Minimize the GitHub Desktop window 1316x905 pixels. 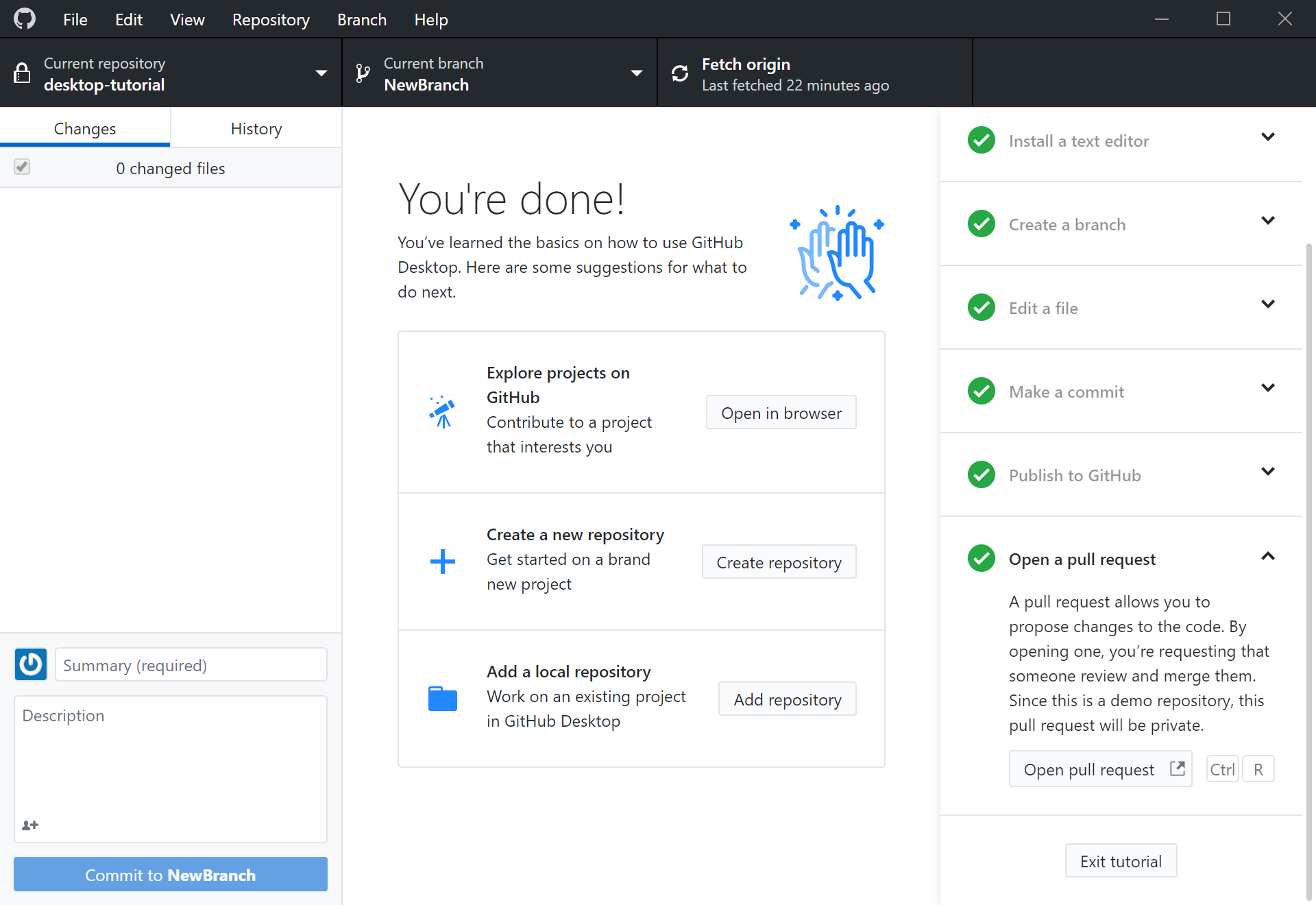[1162, 19]
